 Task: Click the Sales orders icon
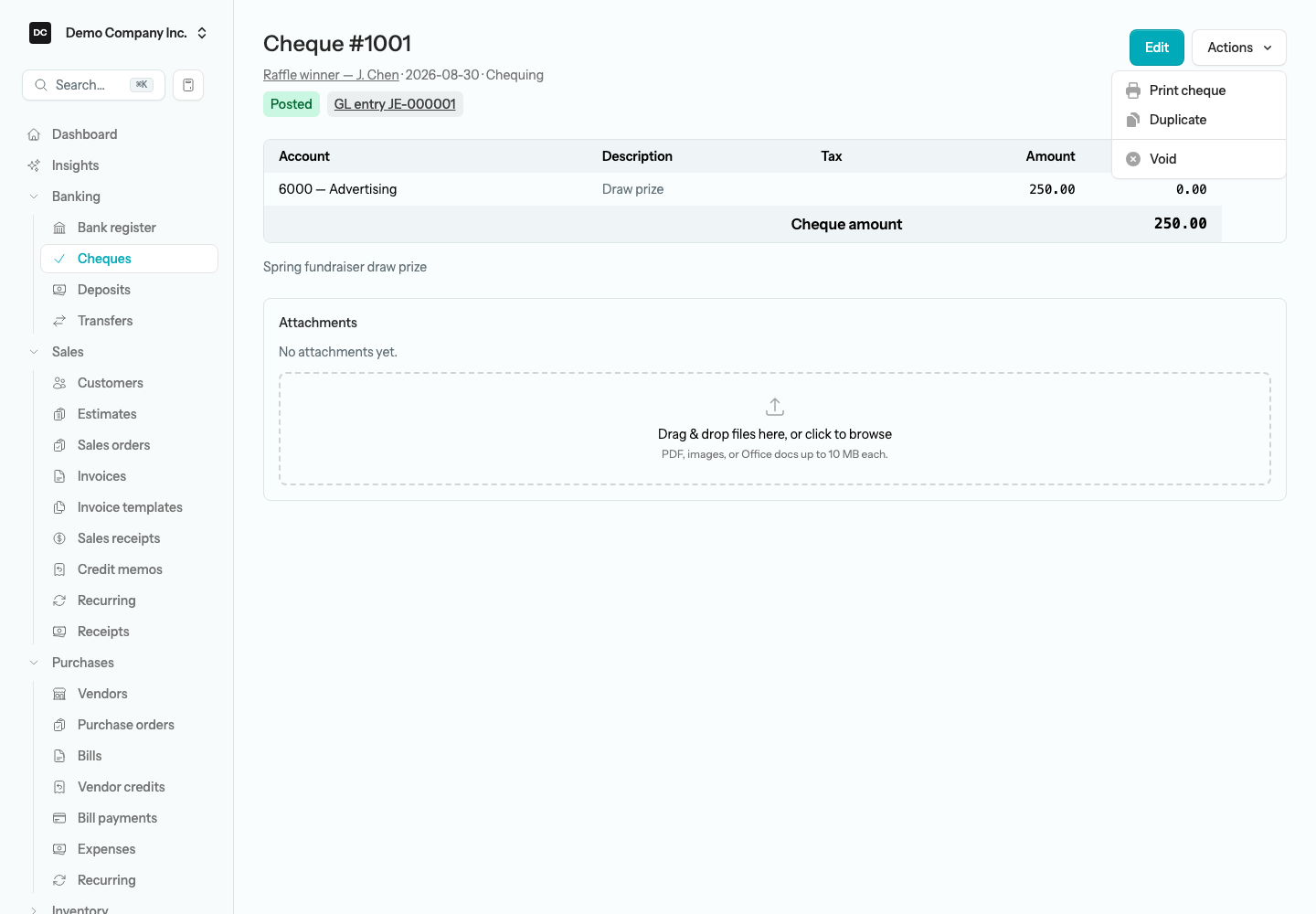pos(59,445)
